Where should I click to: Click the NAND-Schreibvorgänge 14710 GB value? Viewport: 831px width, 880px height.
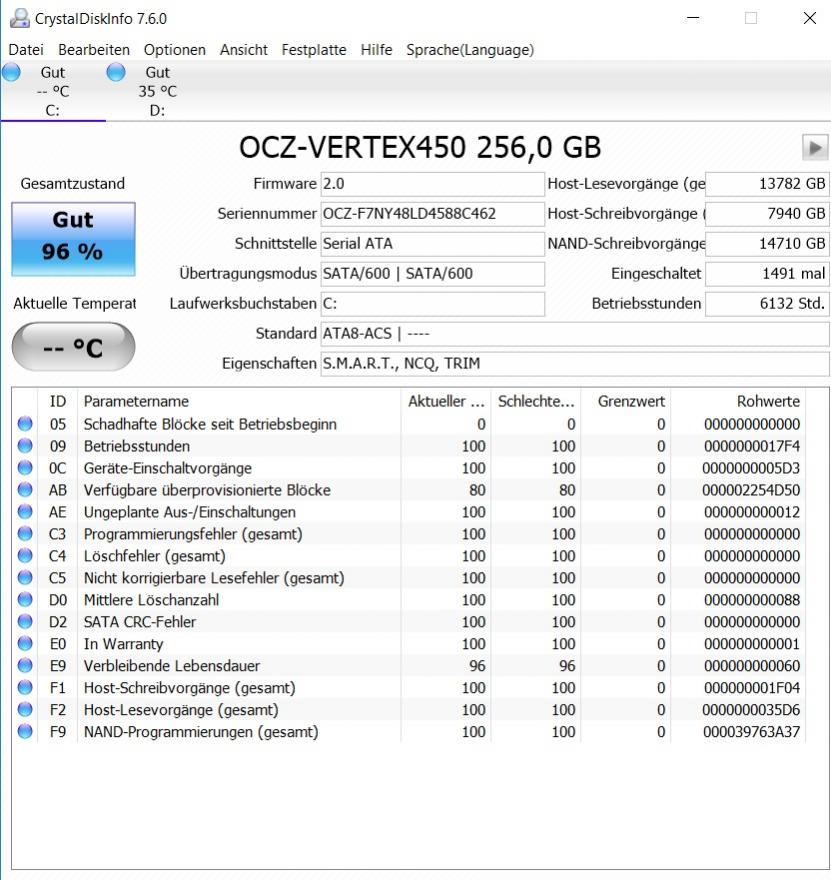(767, 244)
